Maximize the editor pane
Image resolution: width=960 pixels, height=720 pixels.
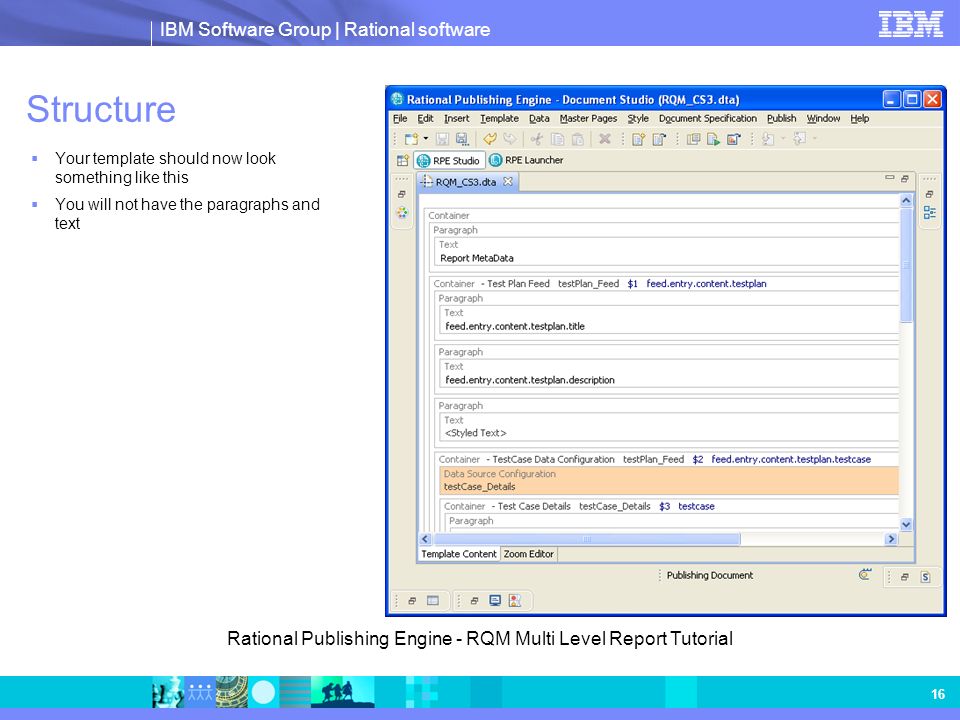904,179
